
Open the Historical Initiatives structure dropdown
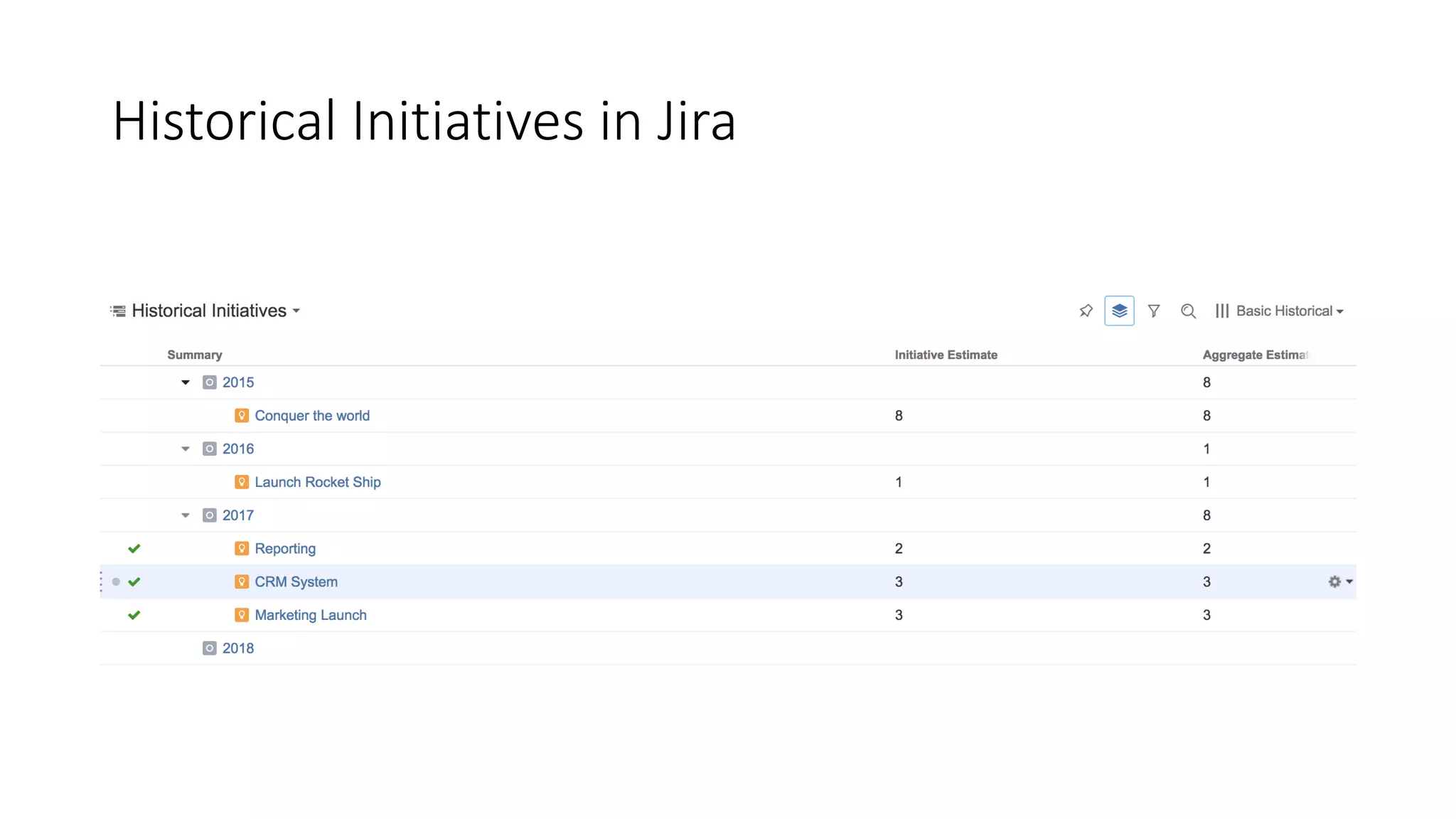point(216,311)
